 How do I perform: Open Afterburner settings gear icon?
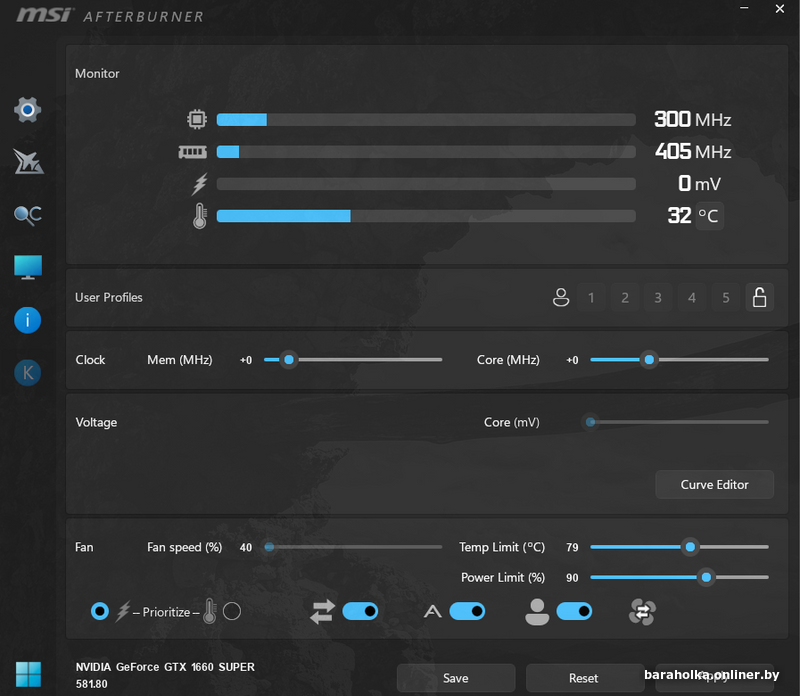(28, 110)
